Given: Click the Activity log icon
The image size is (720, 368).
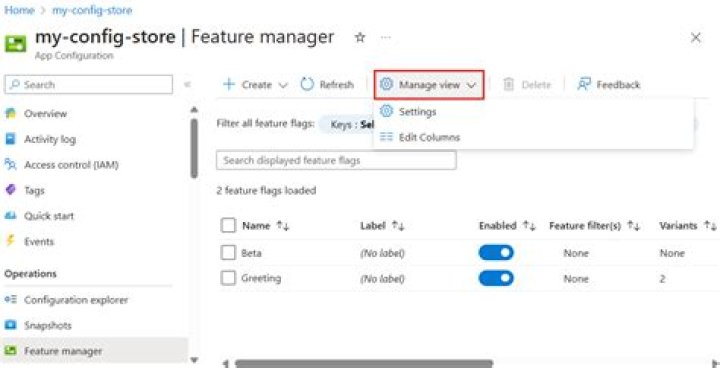Looking at the screenshot, I should tap(10, 139).
